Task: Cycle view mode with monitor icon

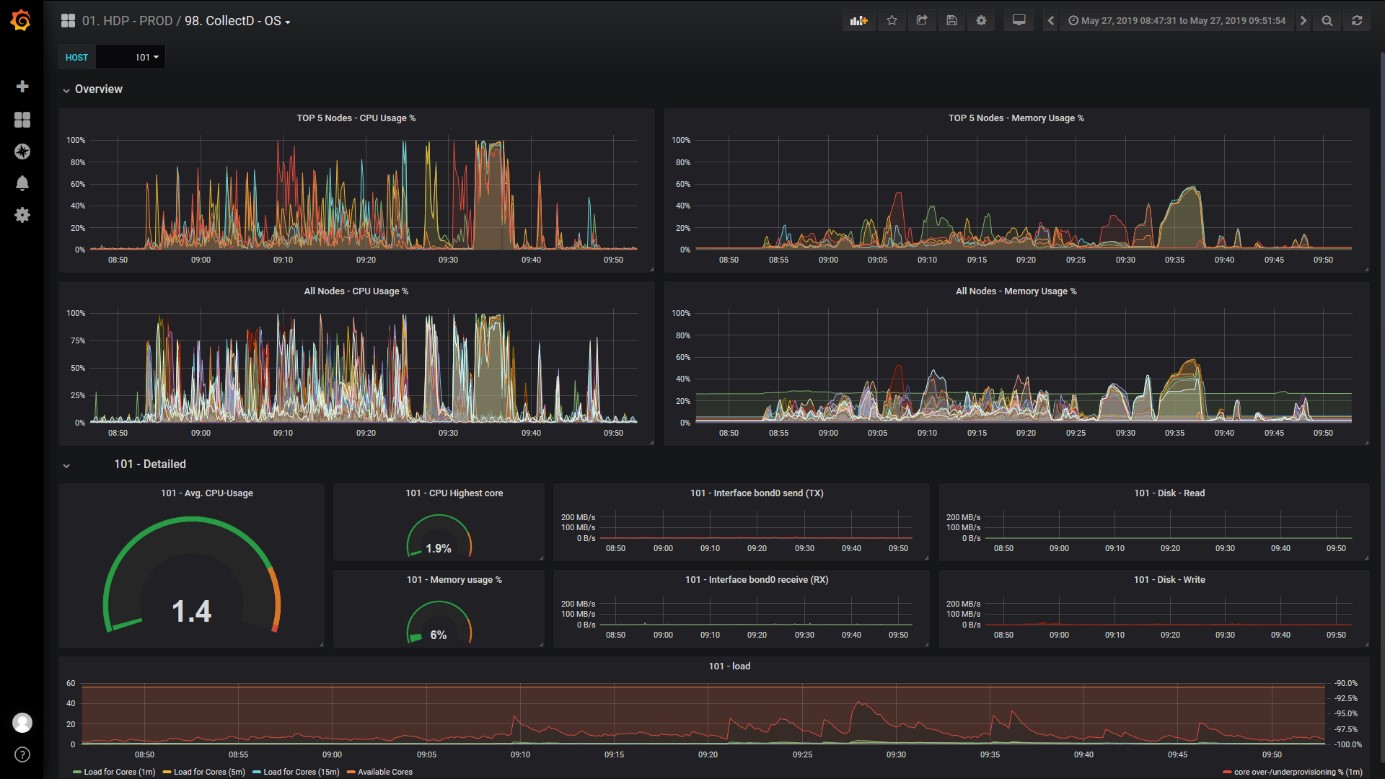Action: pyautogui.click(x=1019, y=20)
